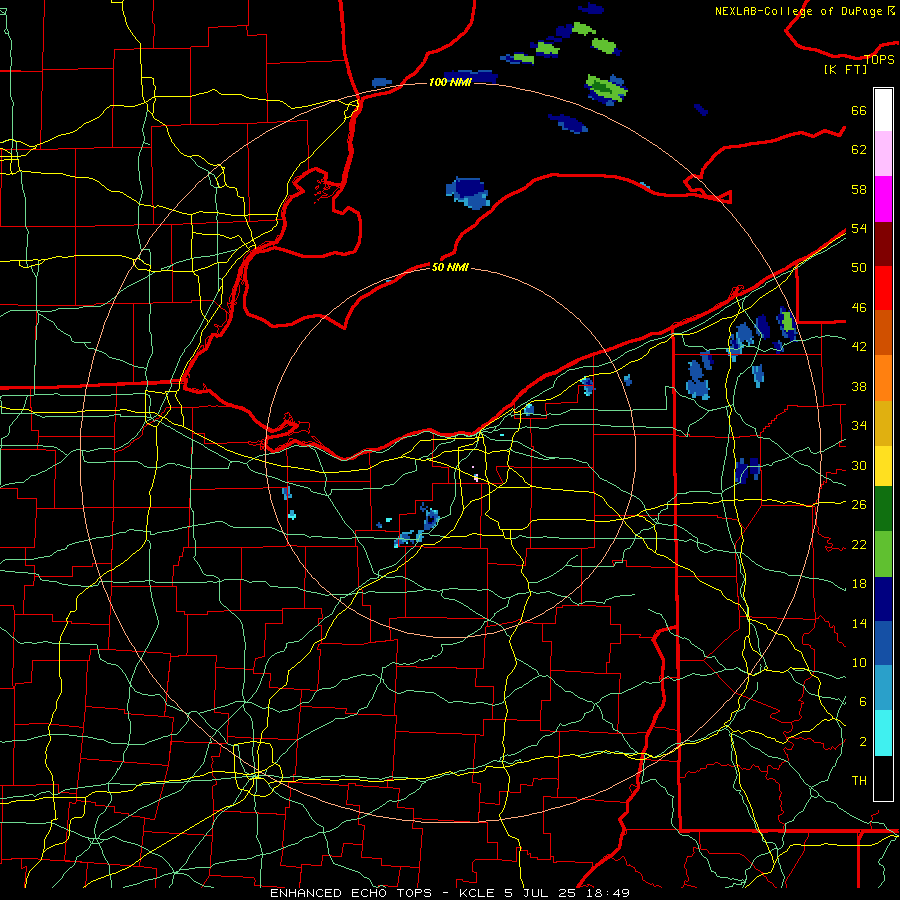Click the 50 NMI range ring label
Screen dimensions: 900x900
pos(450,267)
